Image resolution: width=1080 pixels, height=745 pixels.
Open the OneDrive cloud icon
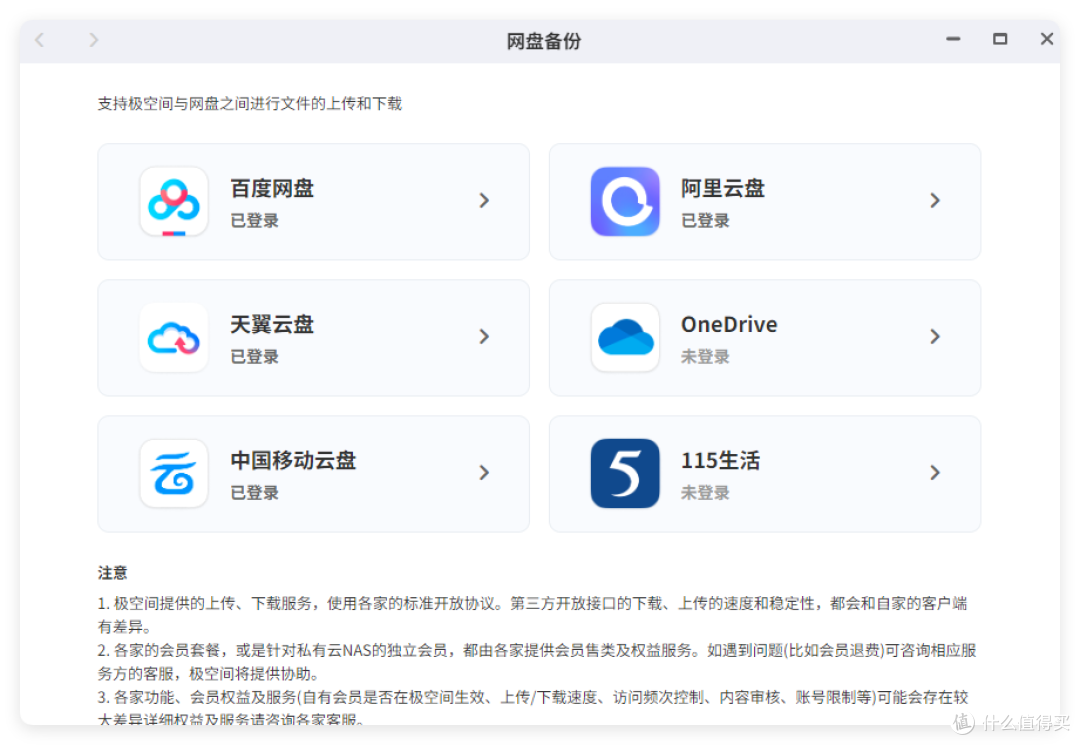[625, 337]
